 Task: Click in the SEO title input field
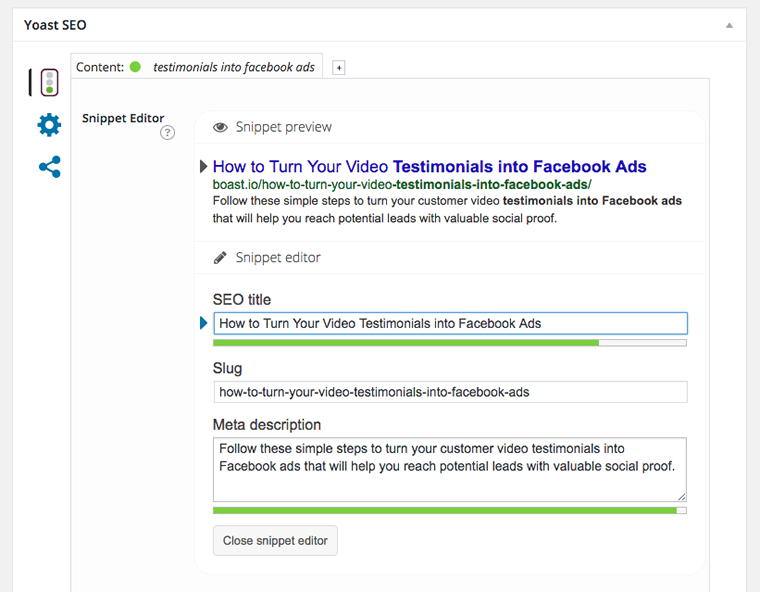(449, 323)
